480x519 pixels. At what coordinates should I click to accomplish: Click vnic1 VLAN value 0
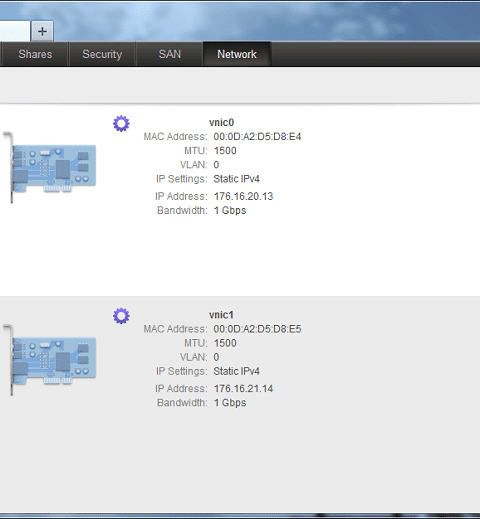[x=216, y=357]
